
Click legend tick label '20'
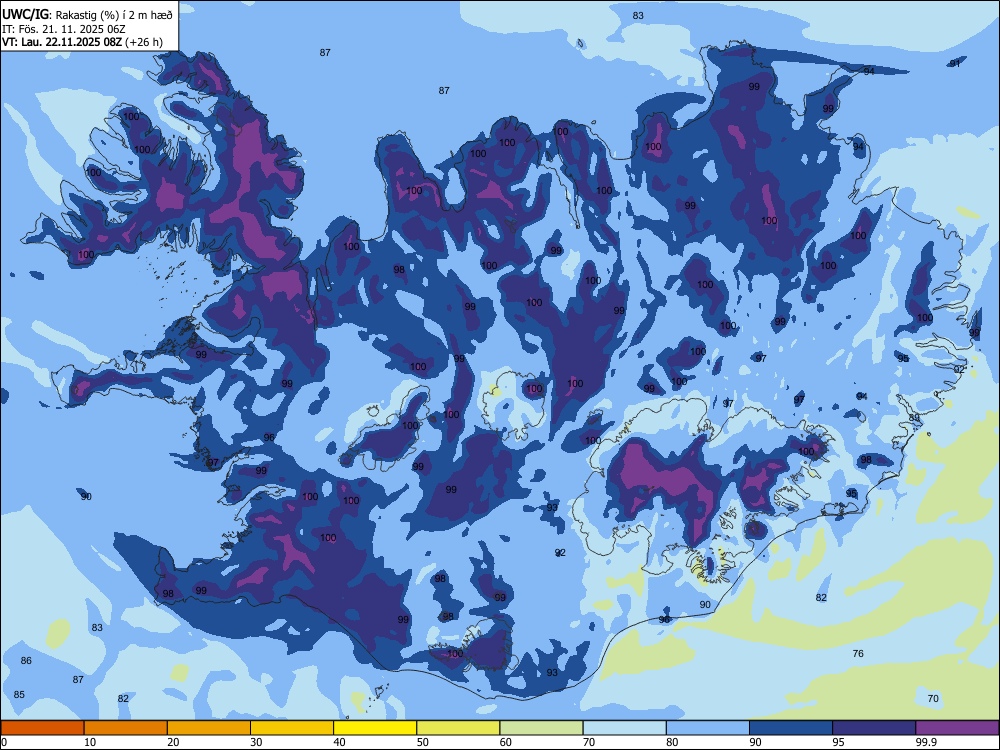click(173, 742)
